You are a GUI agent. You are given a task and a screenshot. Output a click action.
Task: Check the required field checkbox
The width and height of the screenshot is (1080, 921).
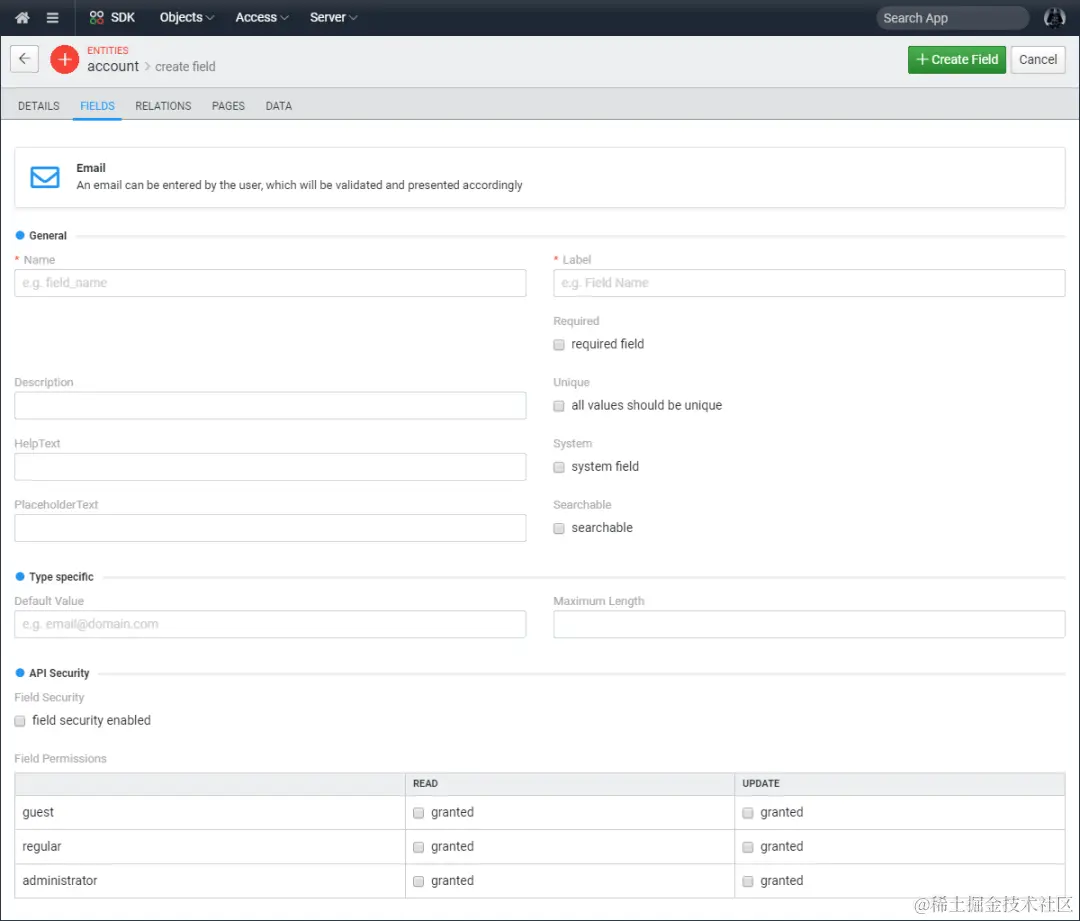coord(559,344)
